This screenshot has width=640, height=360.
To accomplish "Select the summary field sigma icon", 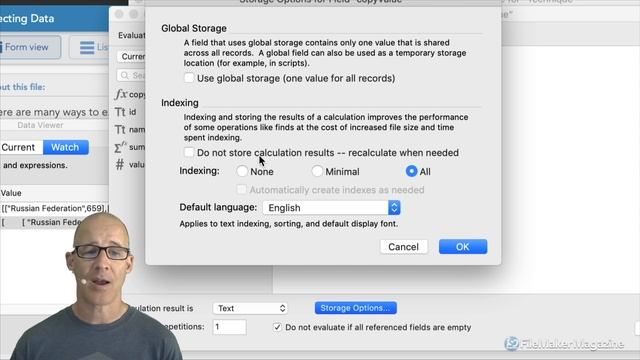I will (x=120, y=147).
